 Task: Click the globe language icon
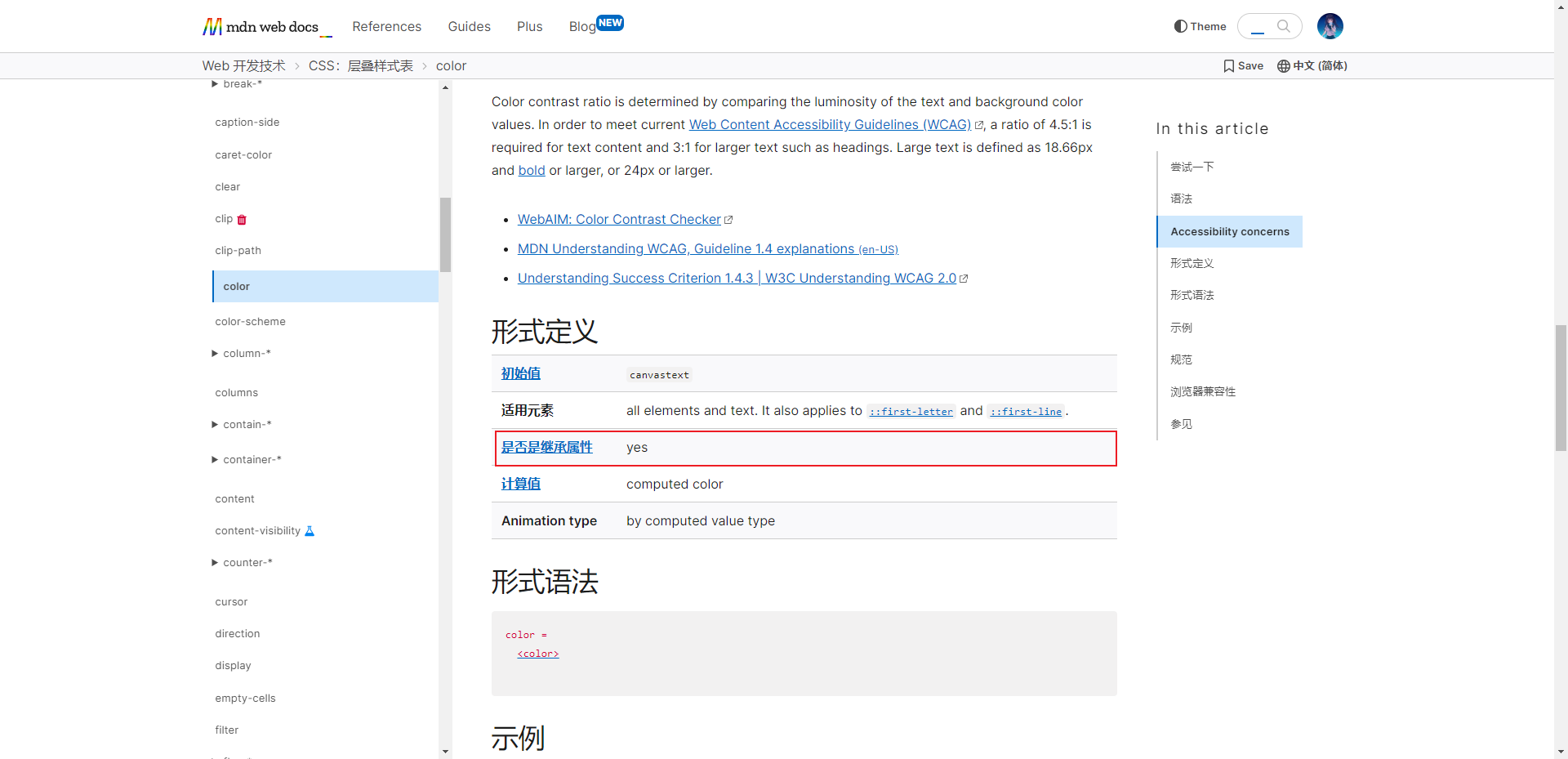1284,66
